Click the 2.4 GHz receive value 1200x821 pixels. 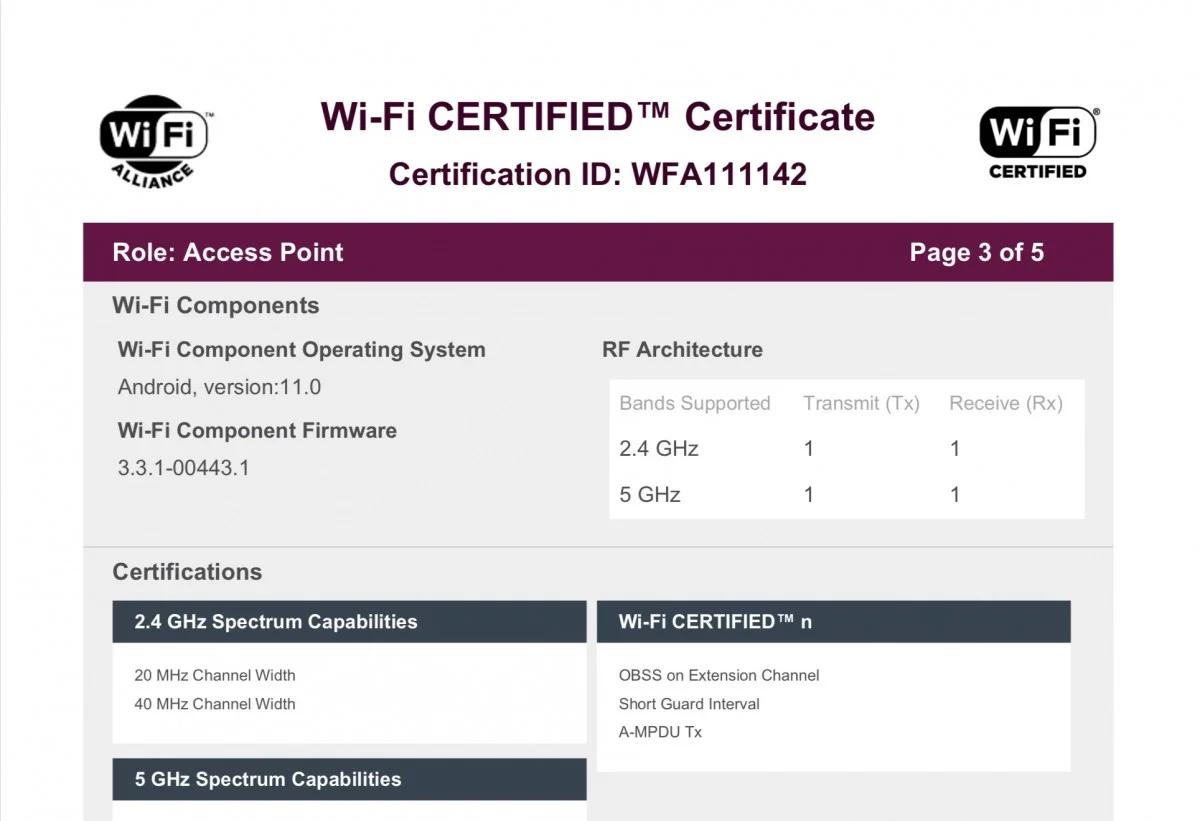click(x=955, y=449)
